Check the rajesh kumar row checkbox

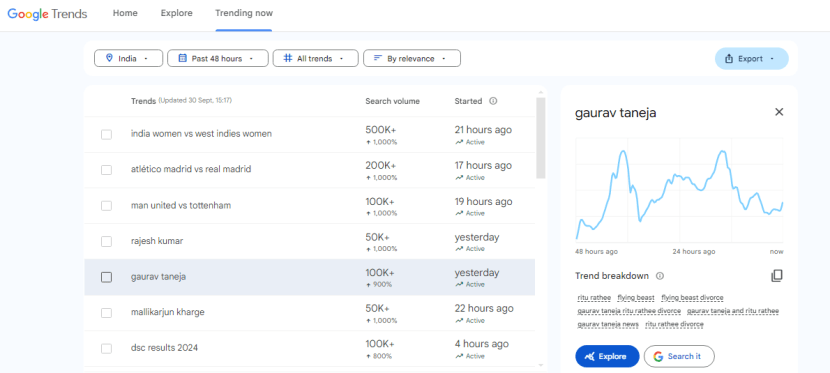(x=106, y=241)
